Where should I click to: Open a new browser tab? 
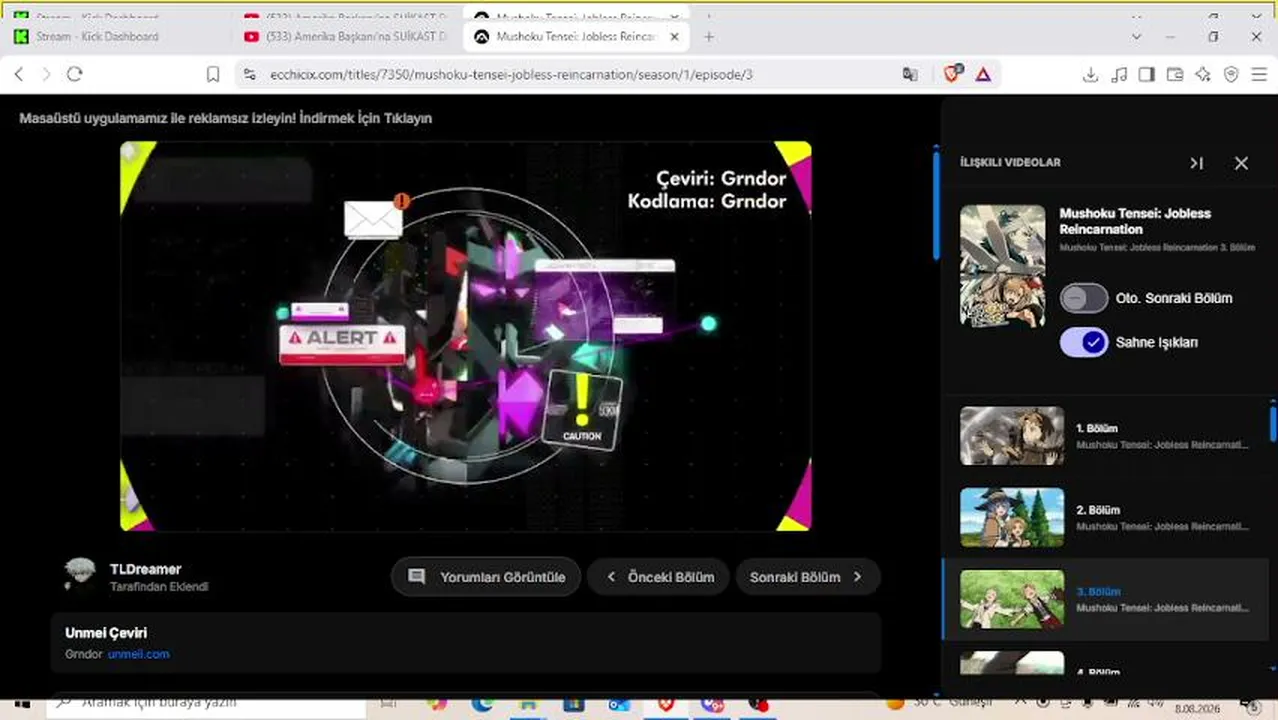[709, 37]
